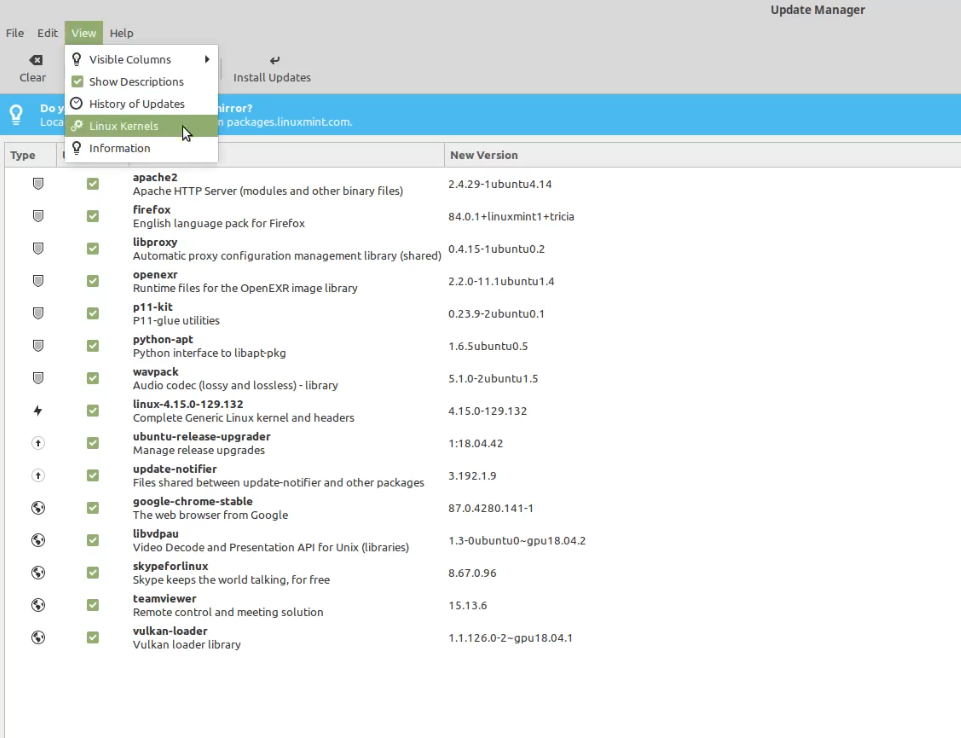The image size is (961, 738).
Task: Click the shield icon beside apache2
Action: (x=37, y=184)
